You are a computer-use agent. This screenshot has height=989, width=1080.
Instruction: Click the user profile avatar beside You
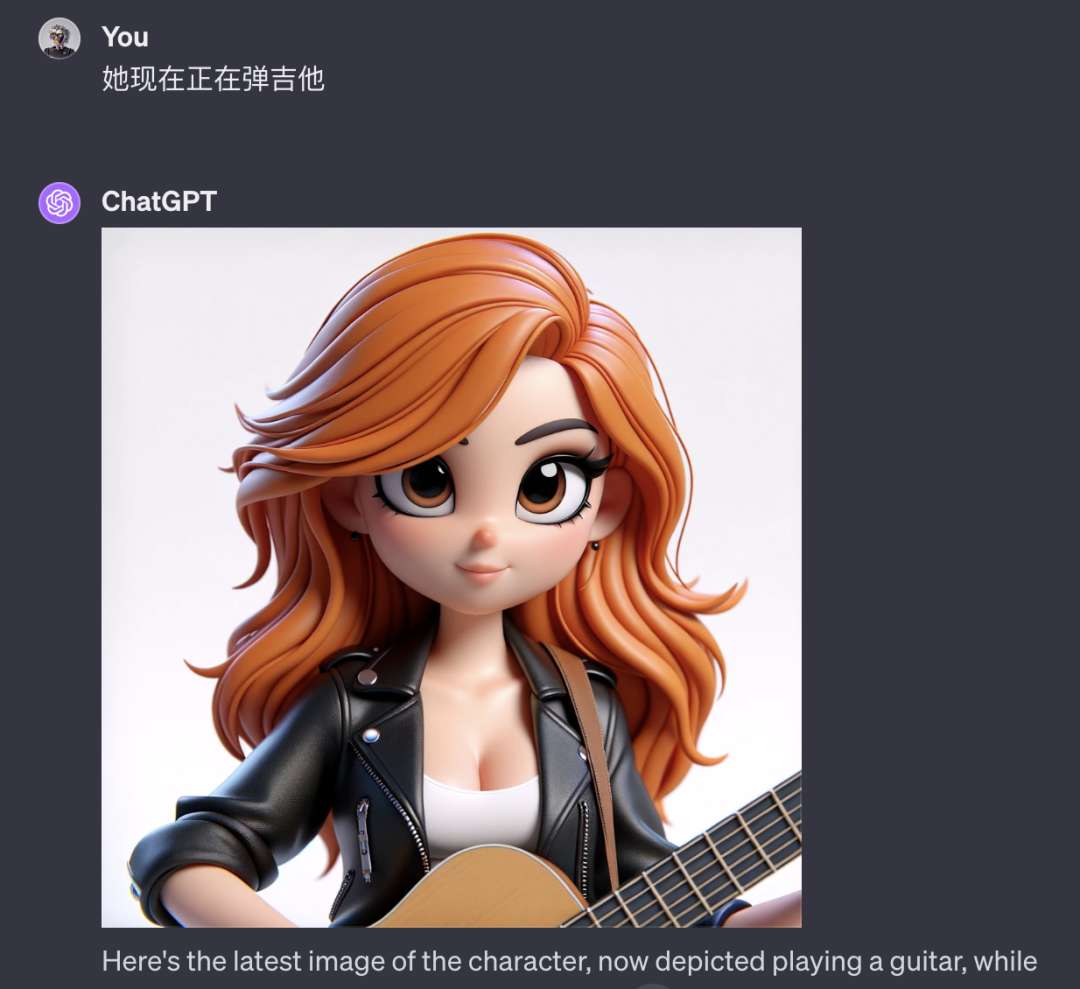click(x=59, y=38)
